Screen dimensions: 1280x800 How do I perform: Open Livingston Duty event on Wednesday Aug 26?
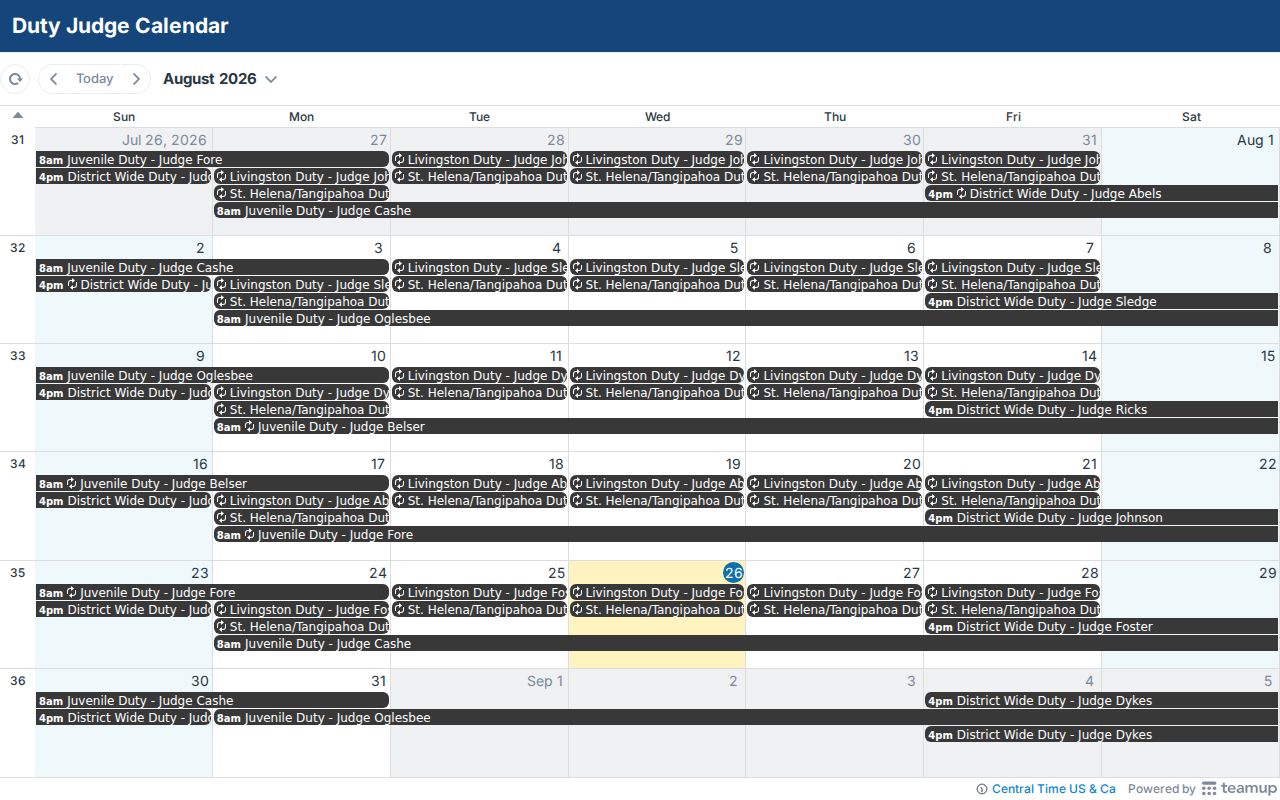click(x=657, y=593)
